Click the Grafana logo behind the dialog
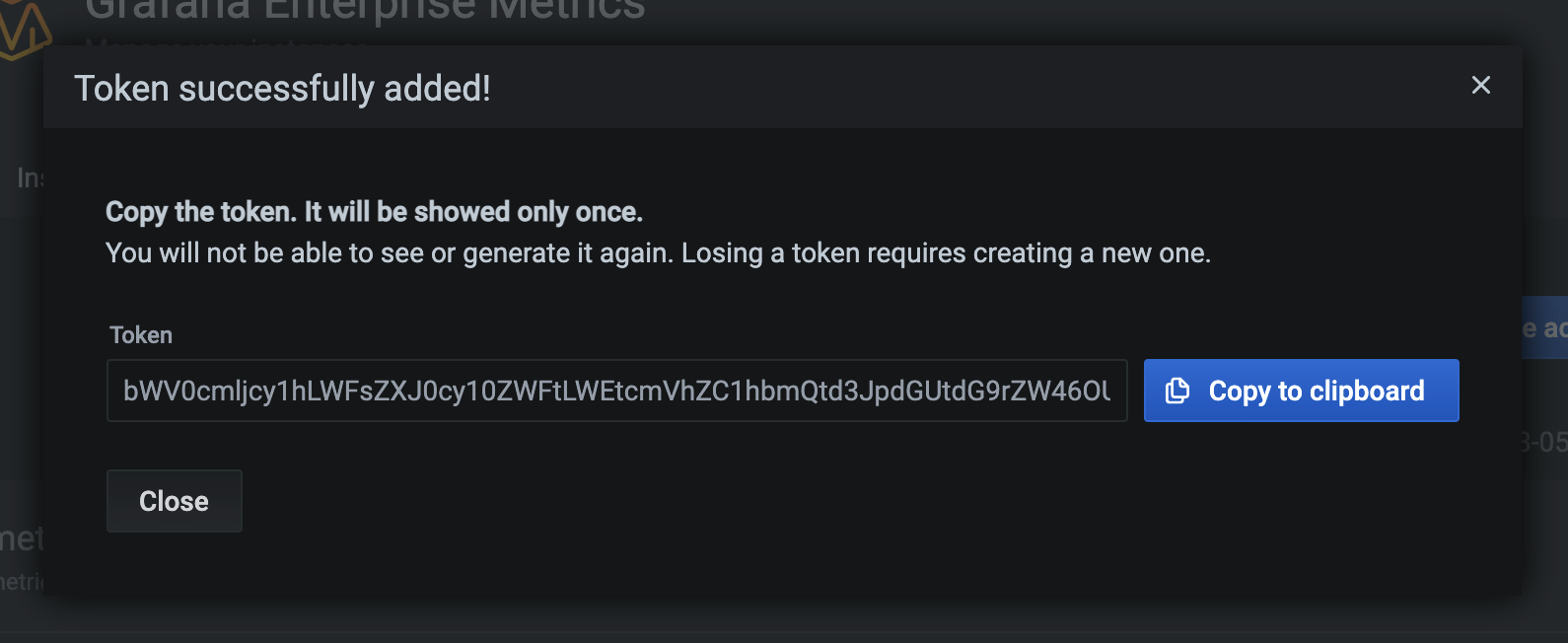This screenshot has width=1568, height=643. click(22, 28)
